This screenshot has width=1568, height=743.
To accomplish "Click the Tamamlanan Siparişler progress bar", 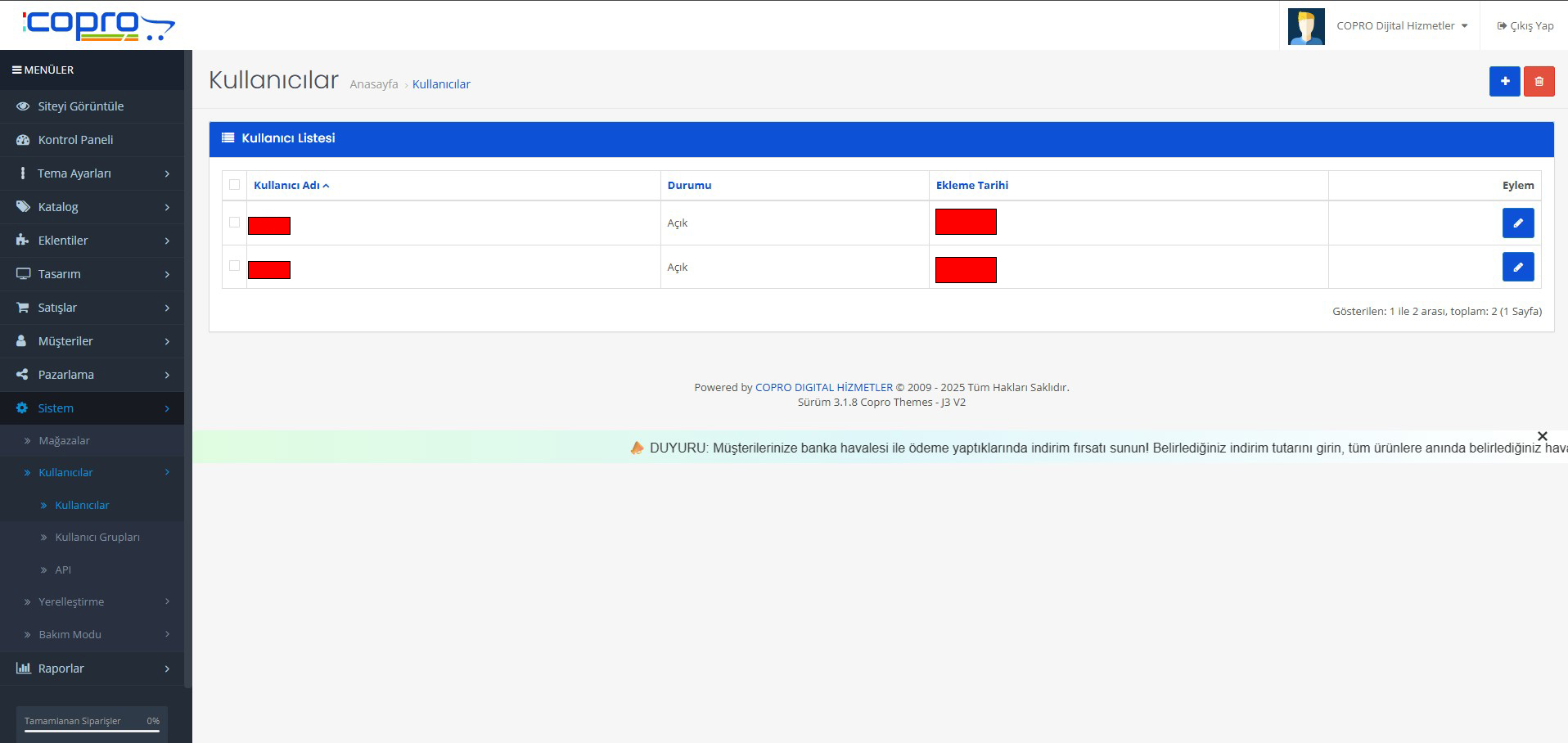I will [92, 730].
